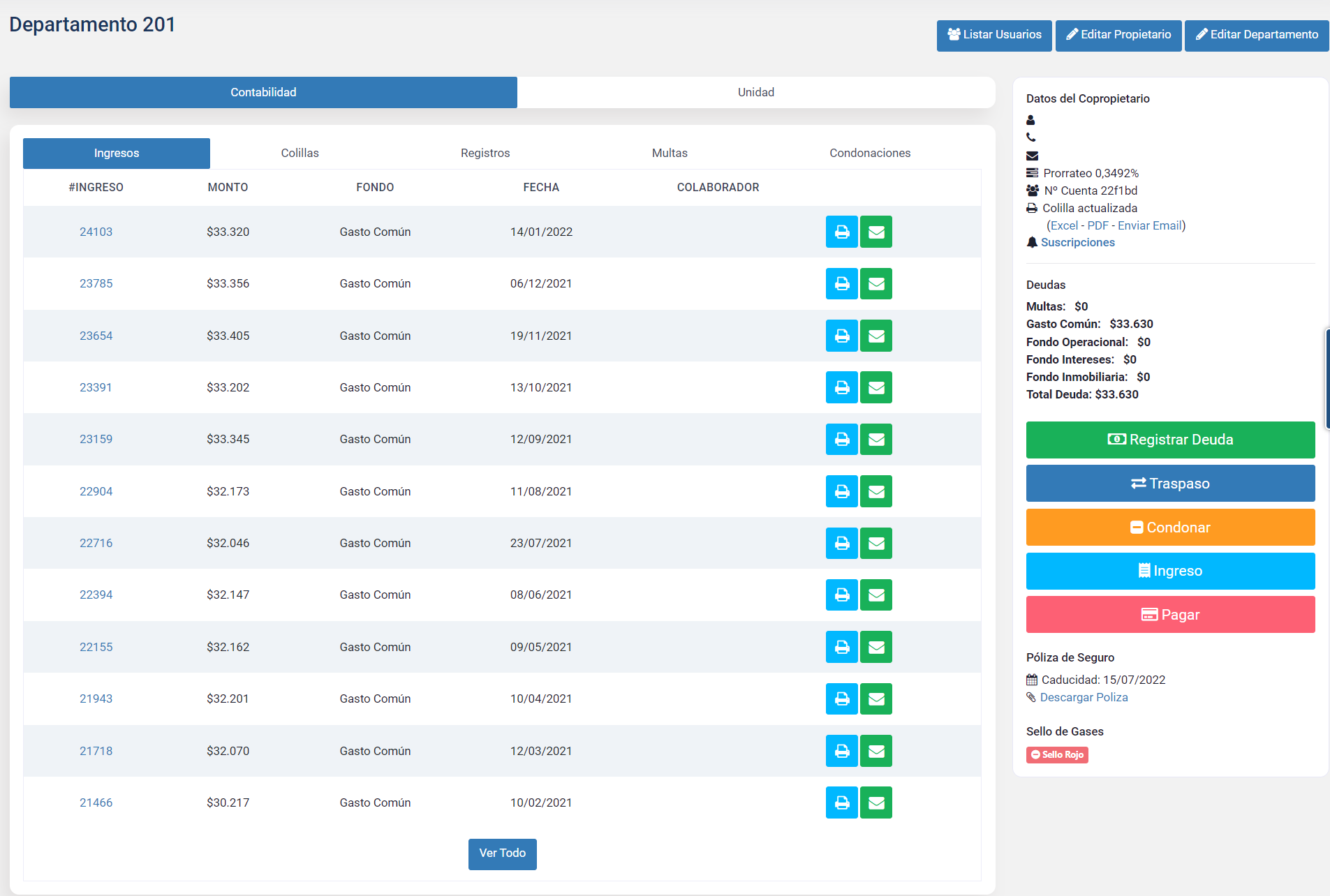Click Descargar Poliza link

[x=1084, y=697]
